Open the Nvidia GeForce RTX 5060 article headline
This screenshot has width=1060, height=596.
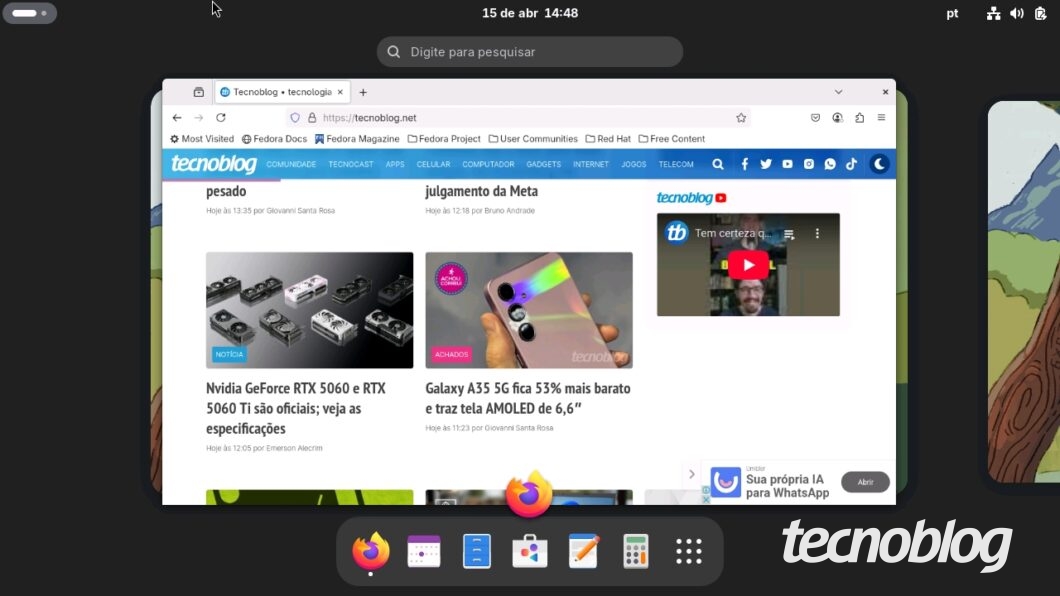pyautogui.click(x=296, y=408)
